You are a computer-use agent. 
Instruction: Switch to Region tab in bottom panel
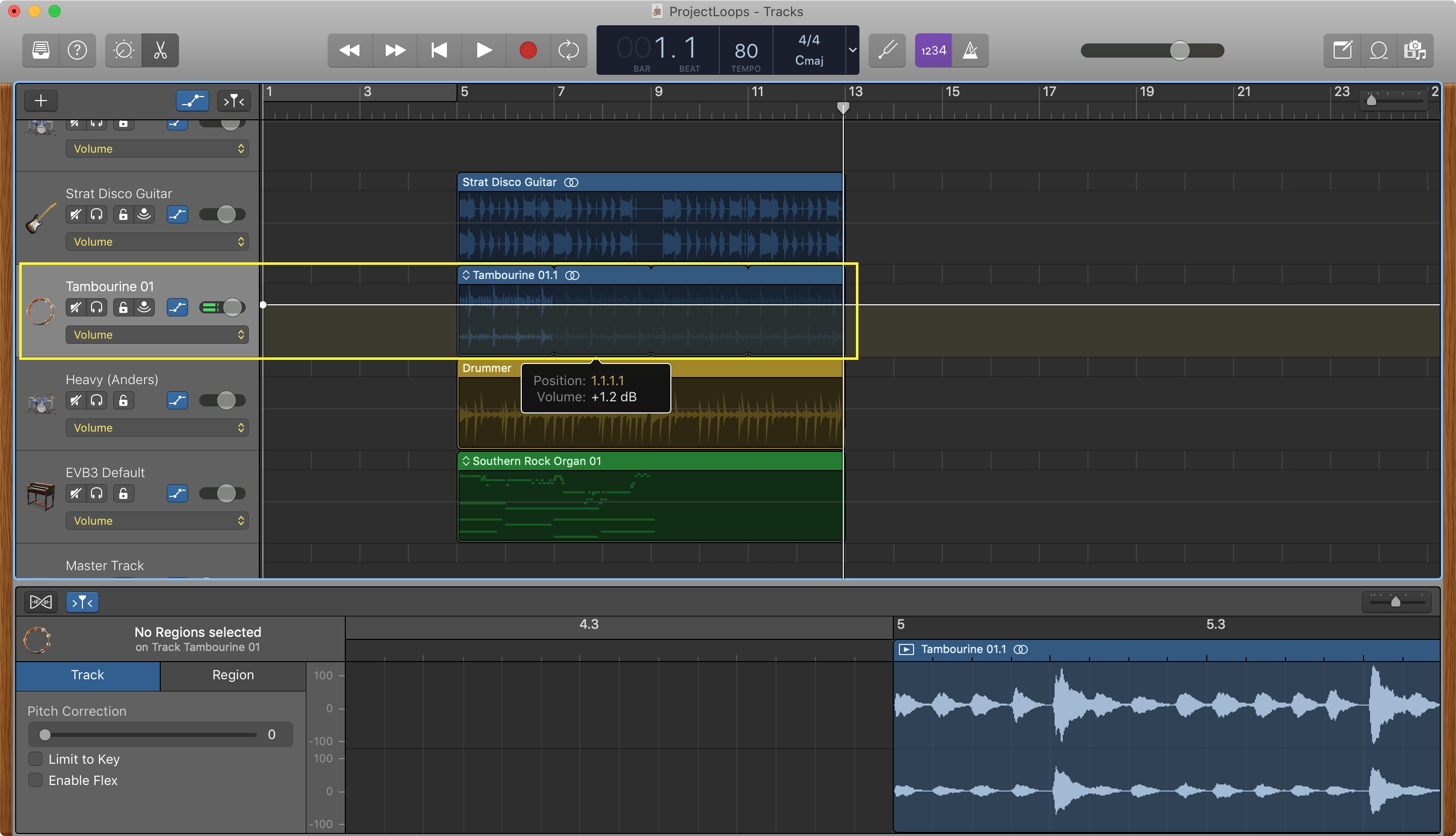(231, 674)
